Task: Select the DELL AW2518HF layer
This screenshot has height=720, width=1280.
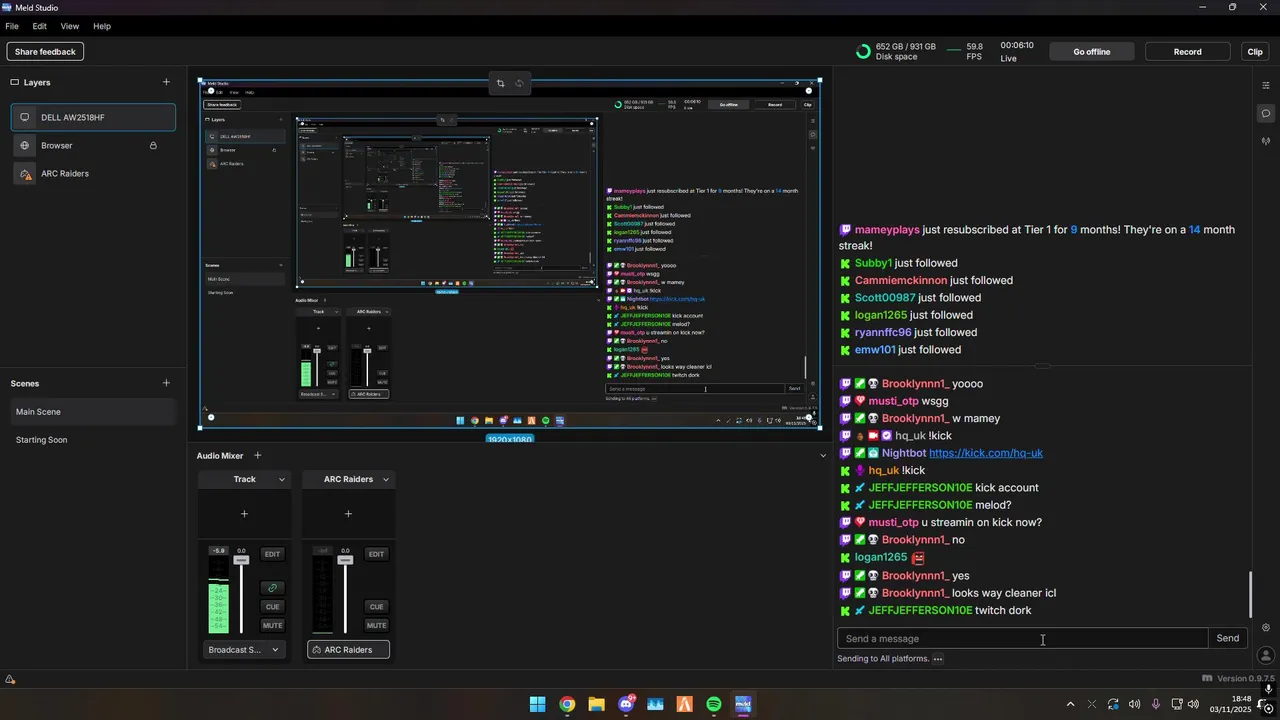Action: [93, 117]
